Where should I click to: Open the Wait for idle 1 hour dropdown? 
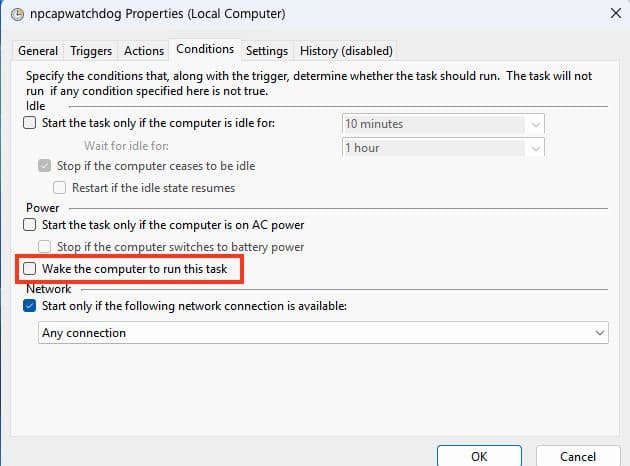pos(536,148)
